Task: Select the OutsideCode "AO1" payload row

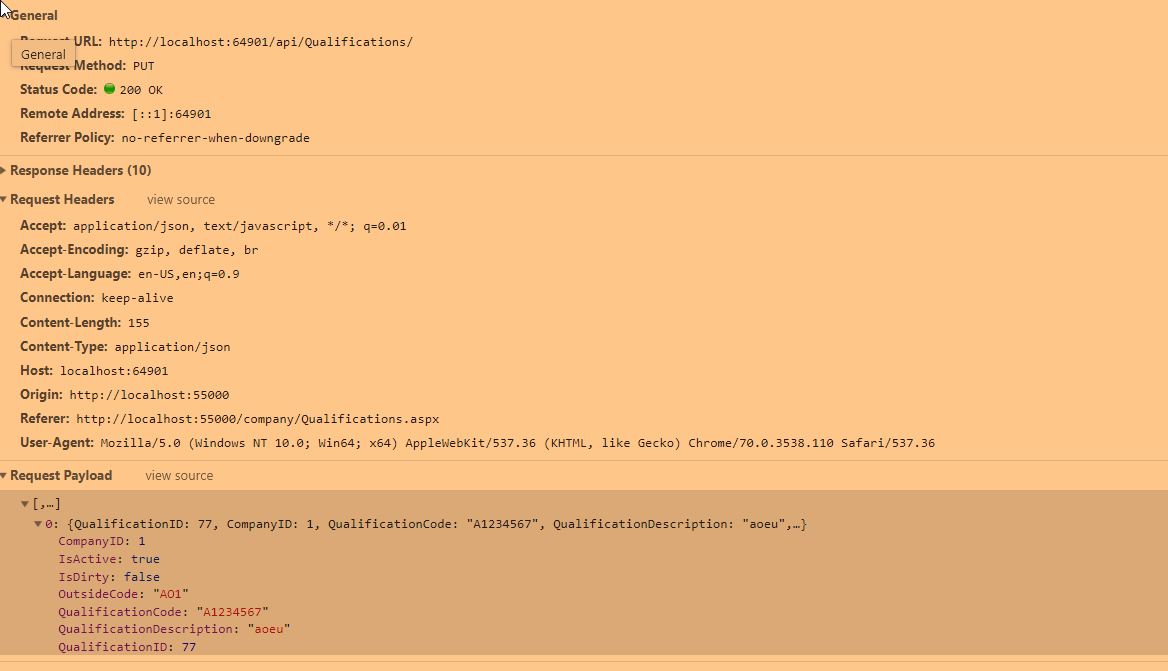Action: tap(122, 594)
